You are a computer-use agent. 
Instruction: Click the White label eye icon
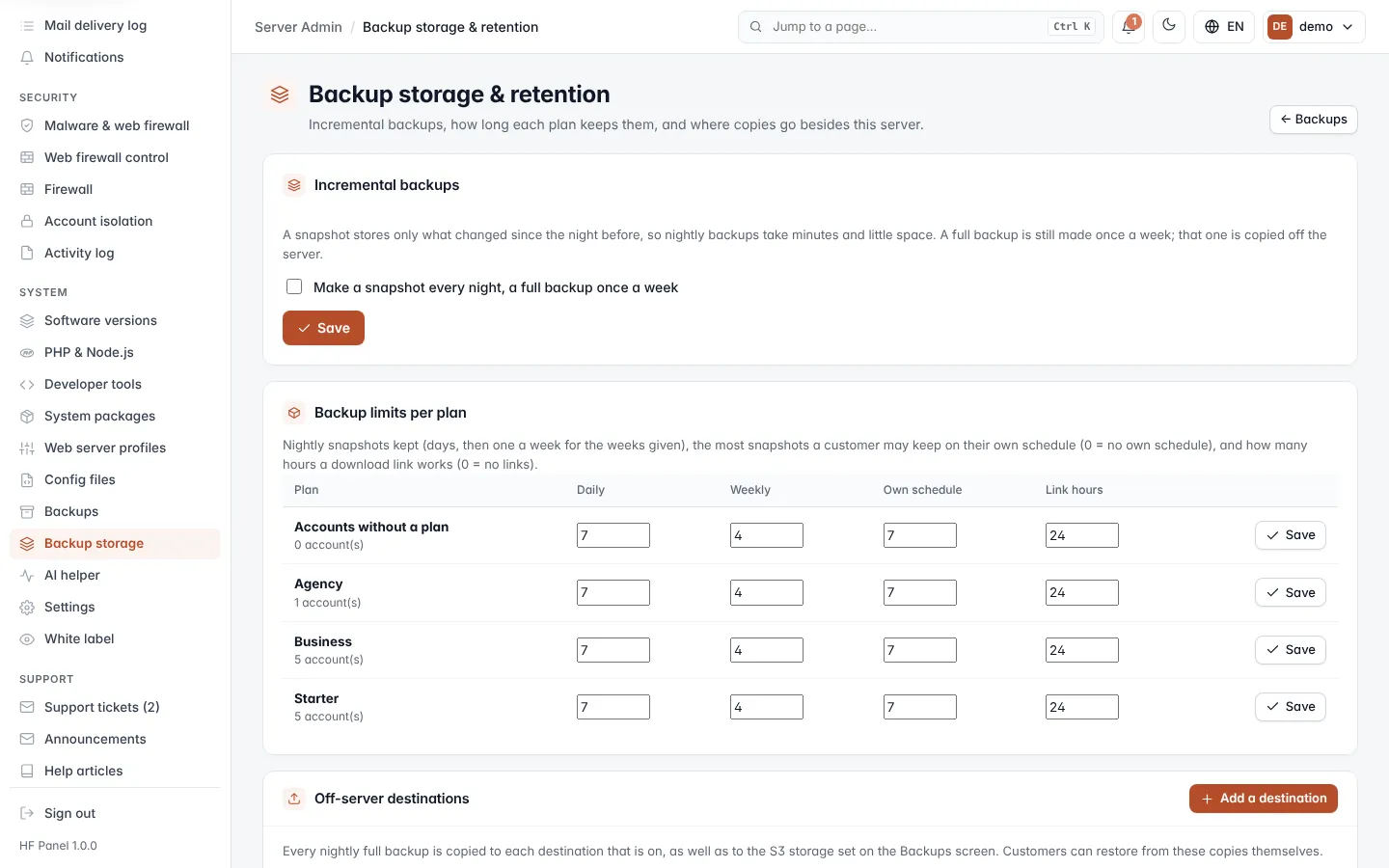(x=27, y=638)
